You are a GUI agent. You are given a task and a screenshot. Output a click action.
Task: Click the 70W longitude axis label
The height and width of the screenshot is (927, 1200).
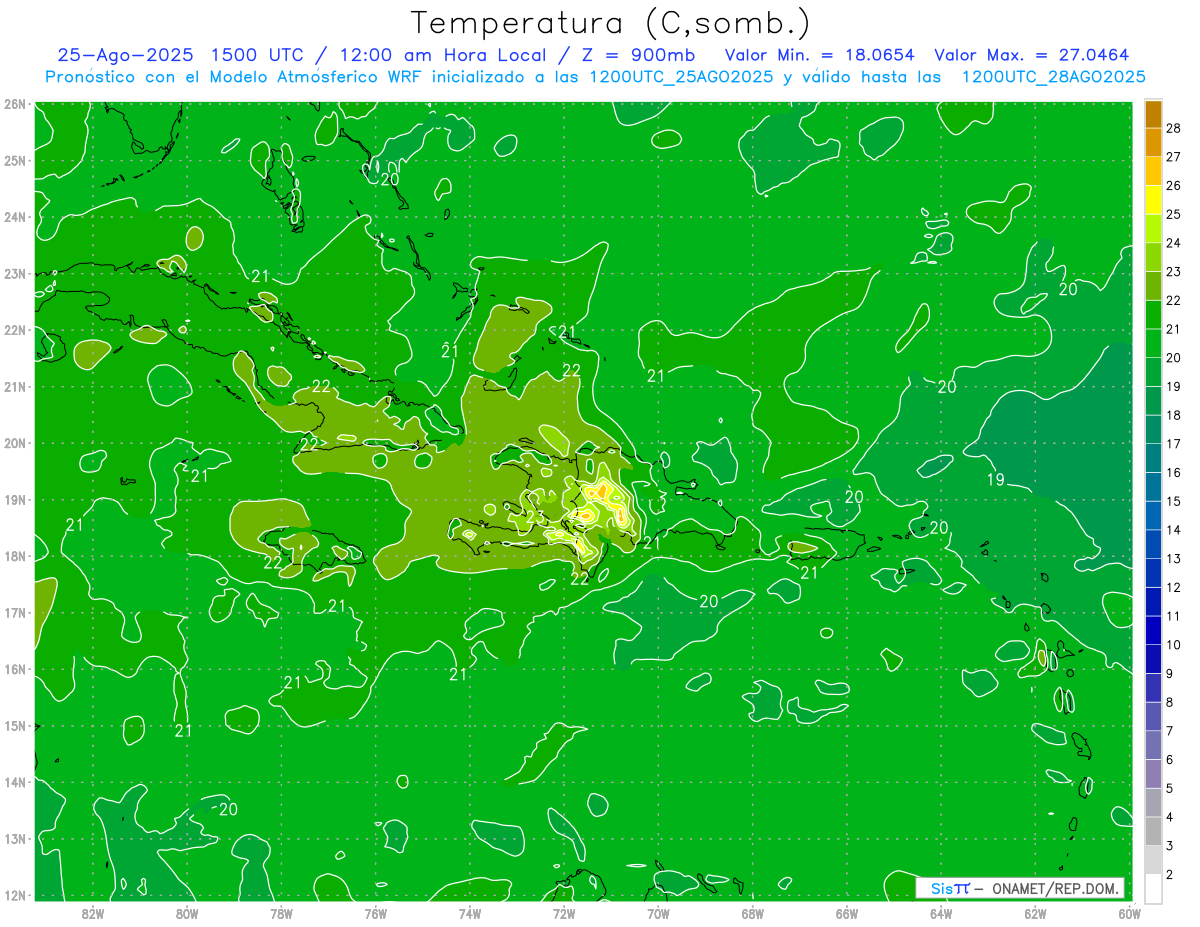pyautogui.click(x=658, y=913)
